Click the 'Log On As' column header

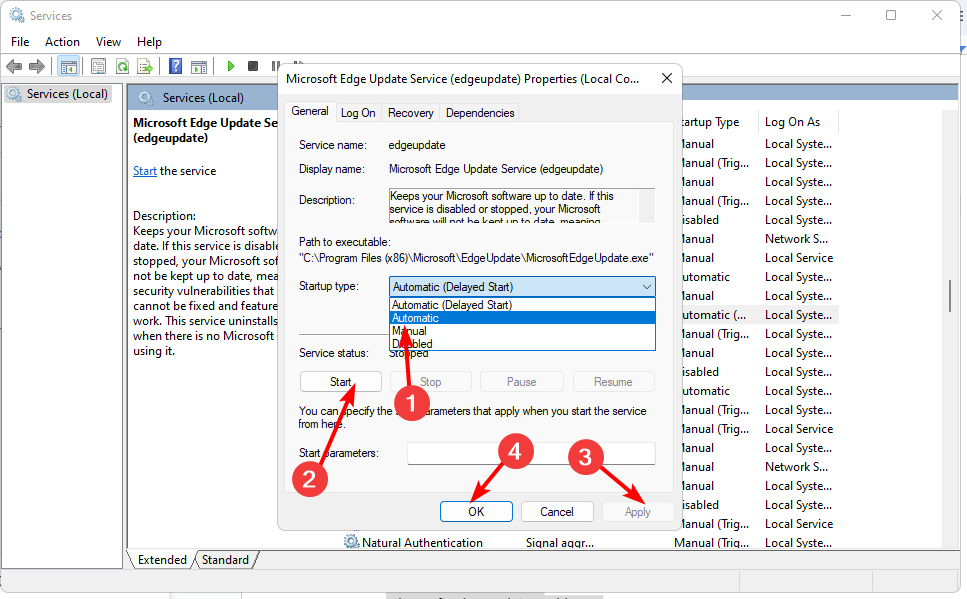point(798,122)
